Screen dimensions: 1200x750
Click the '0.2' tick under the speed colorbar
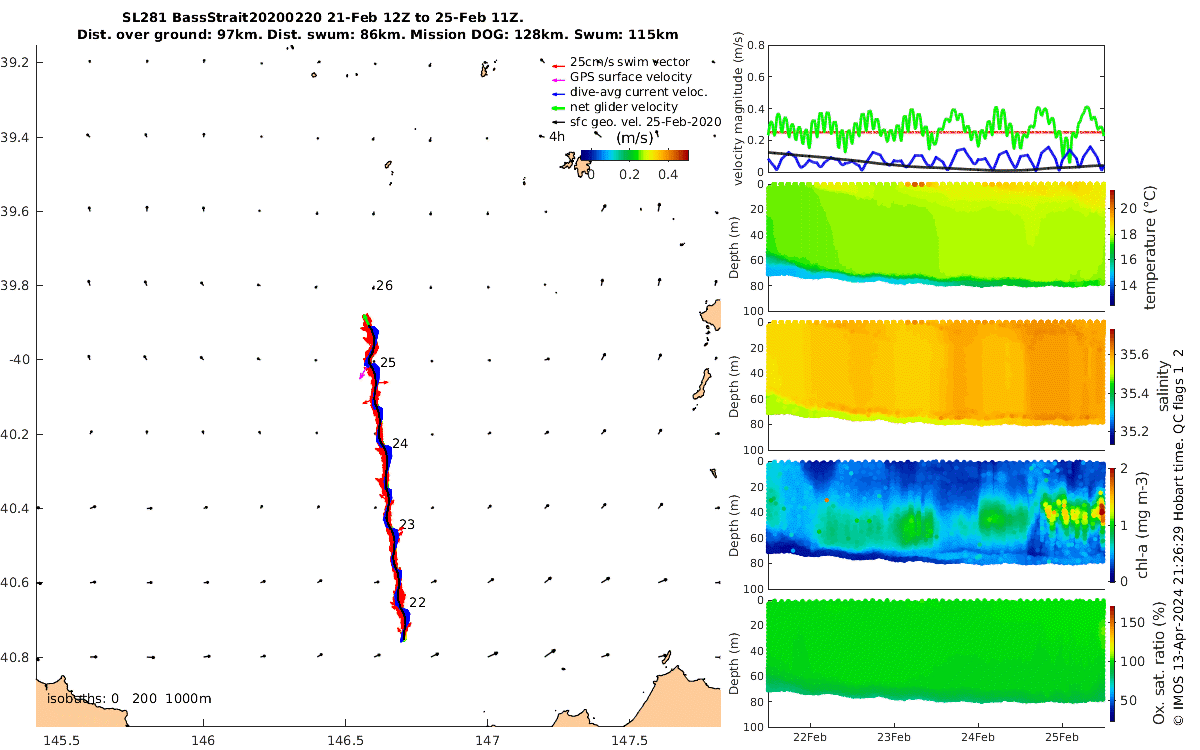[x=628, y=173]
